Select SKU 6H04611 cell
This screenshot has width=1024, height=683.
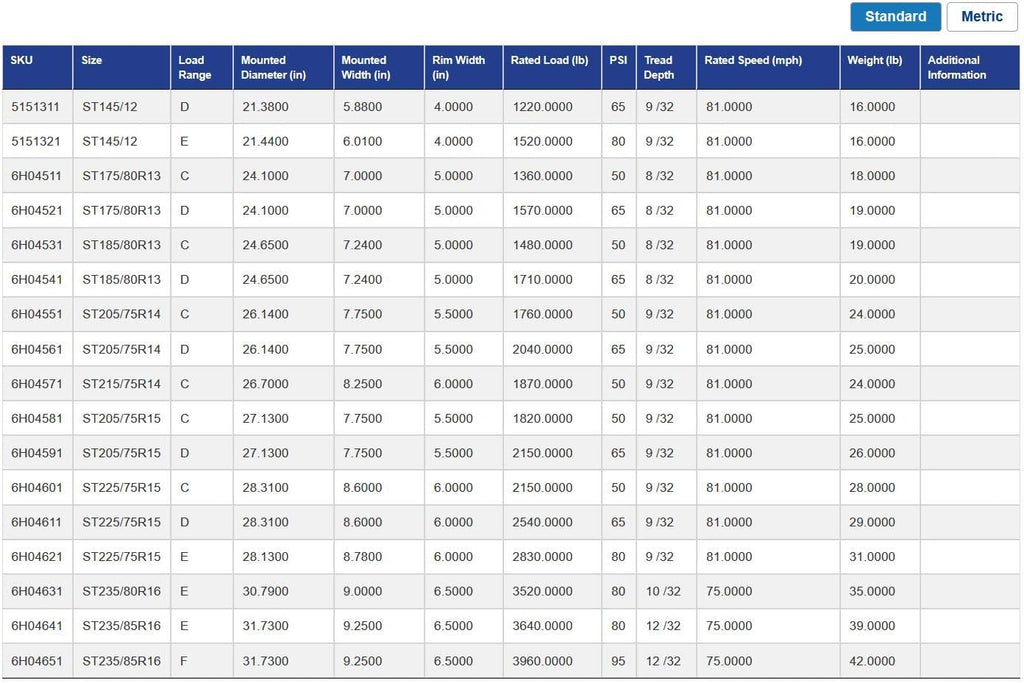[x=37, y=522]
